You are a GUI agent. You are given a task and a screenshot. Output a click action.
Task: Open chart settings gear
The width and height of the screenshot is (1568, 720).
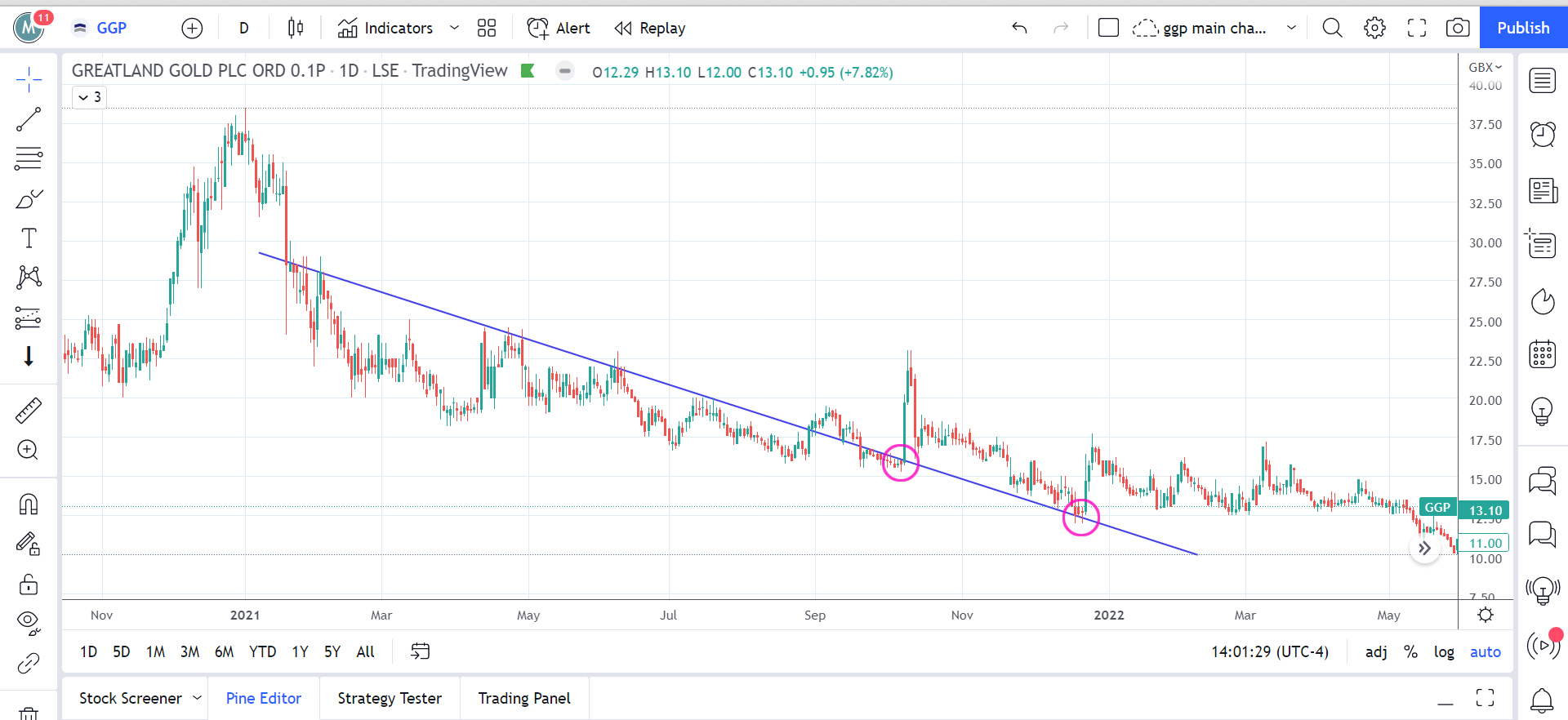point(1374,29)
